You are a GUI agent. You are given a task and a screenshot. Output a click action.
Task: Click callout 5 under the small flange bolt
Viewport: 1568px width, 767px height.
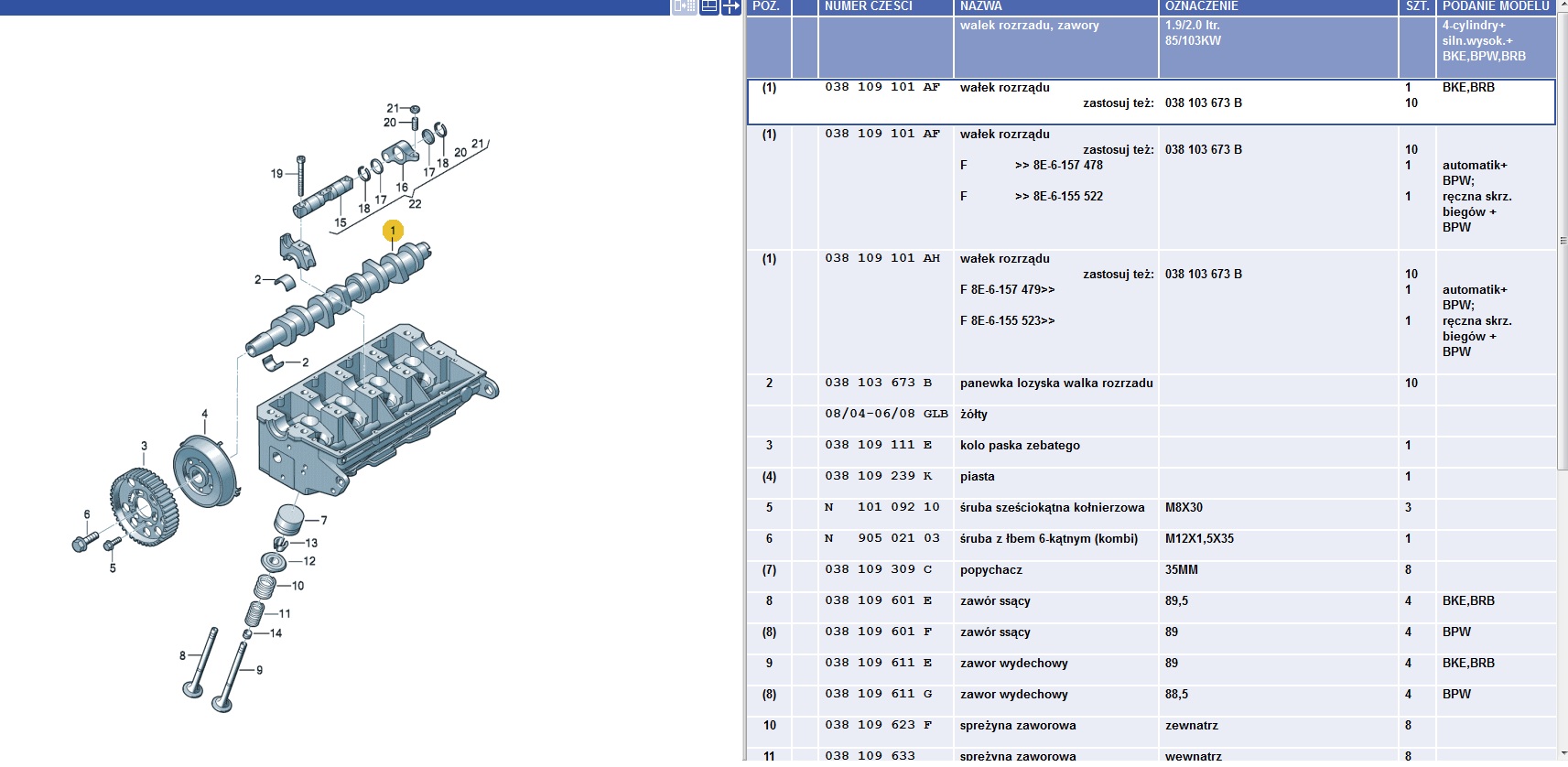click(x=113, y=568)
